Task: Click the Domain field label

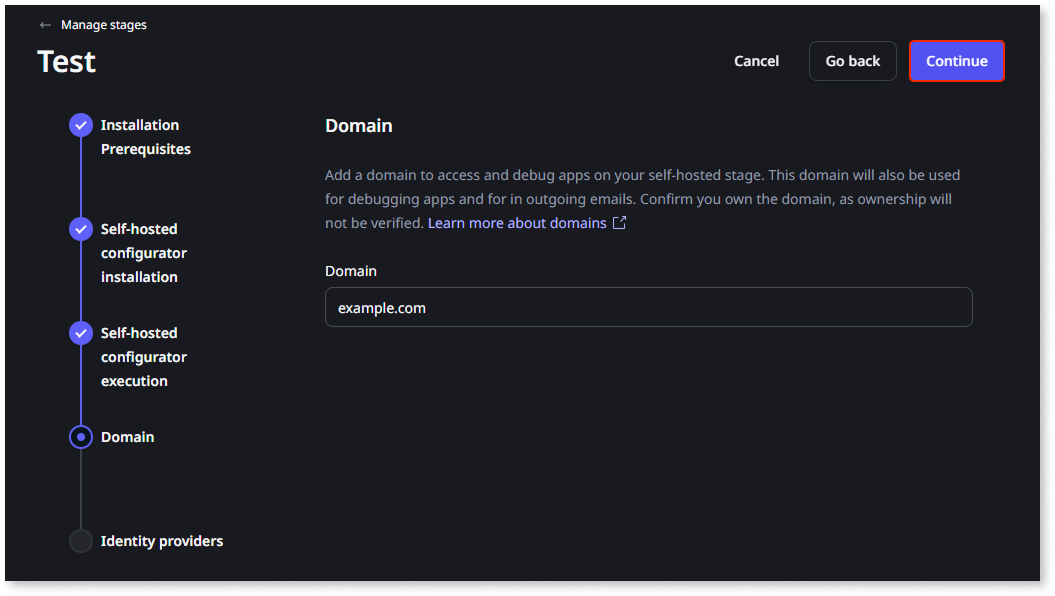Action: coord(351,271)
